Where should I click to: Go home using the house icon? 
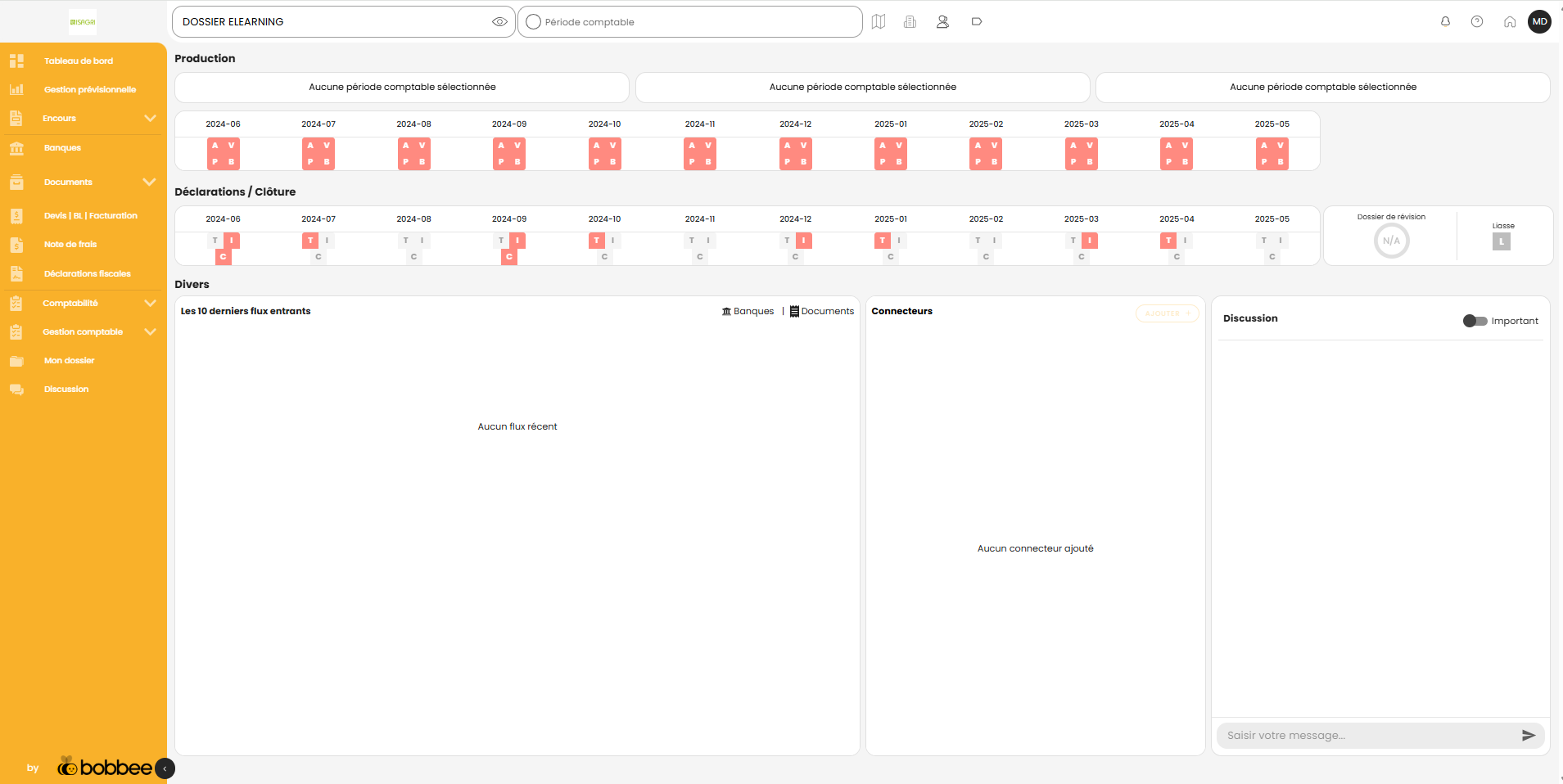1509,21
